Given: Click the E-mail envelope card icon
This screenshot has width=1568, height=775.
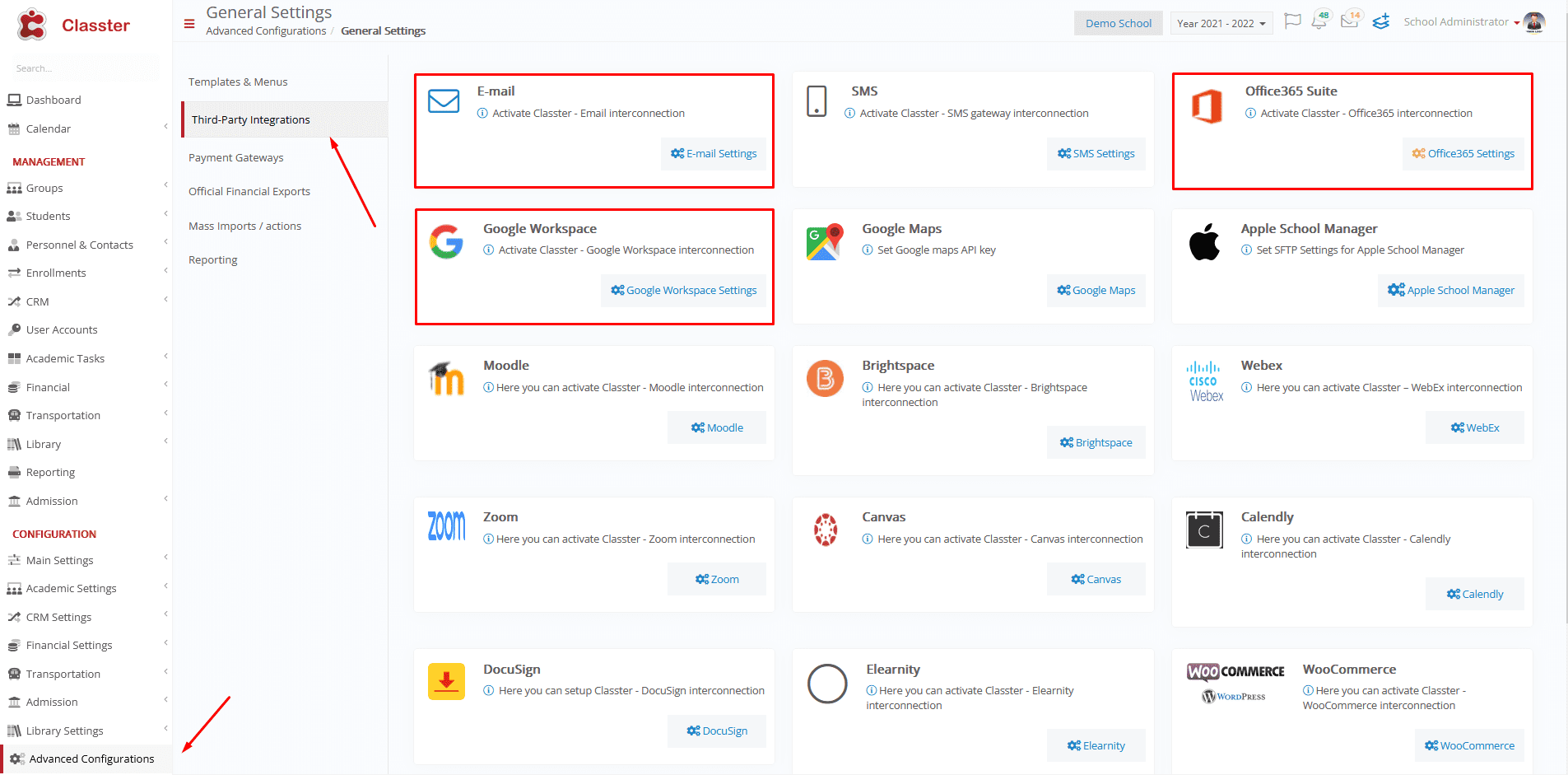Looking at the screenshot, I should (444, 101).
